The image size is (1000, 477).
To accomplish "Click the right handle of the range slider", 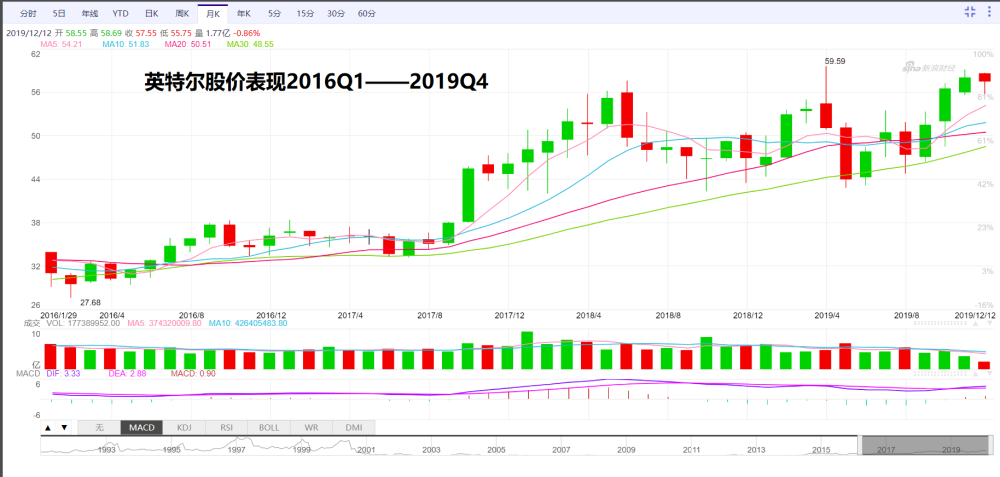I will pos(992,444).
